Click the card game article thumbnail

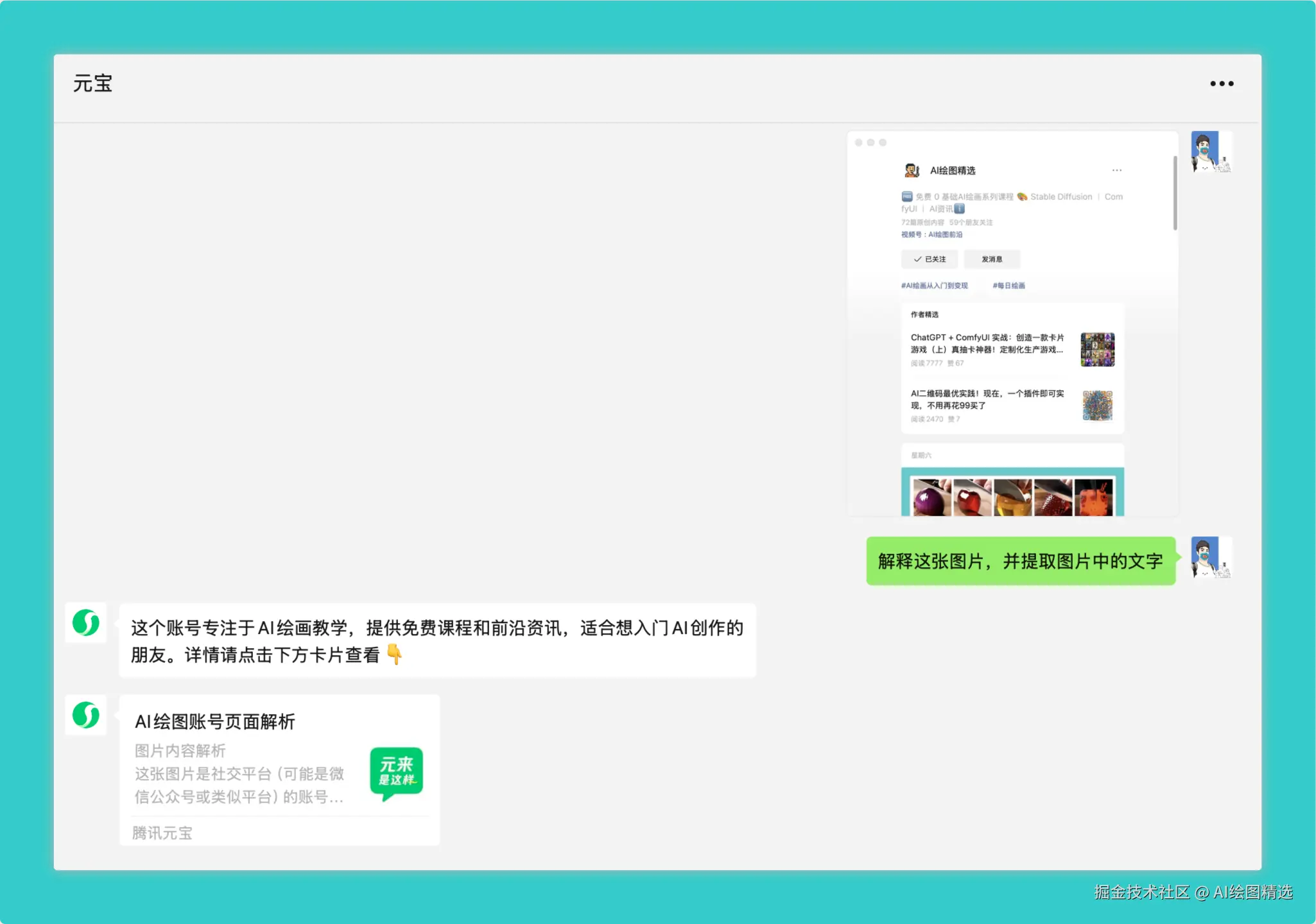[x=1097, y=349]
